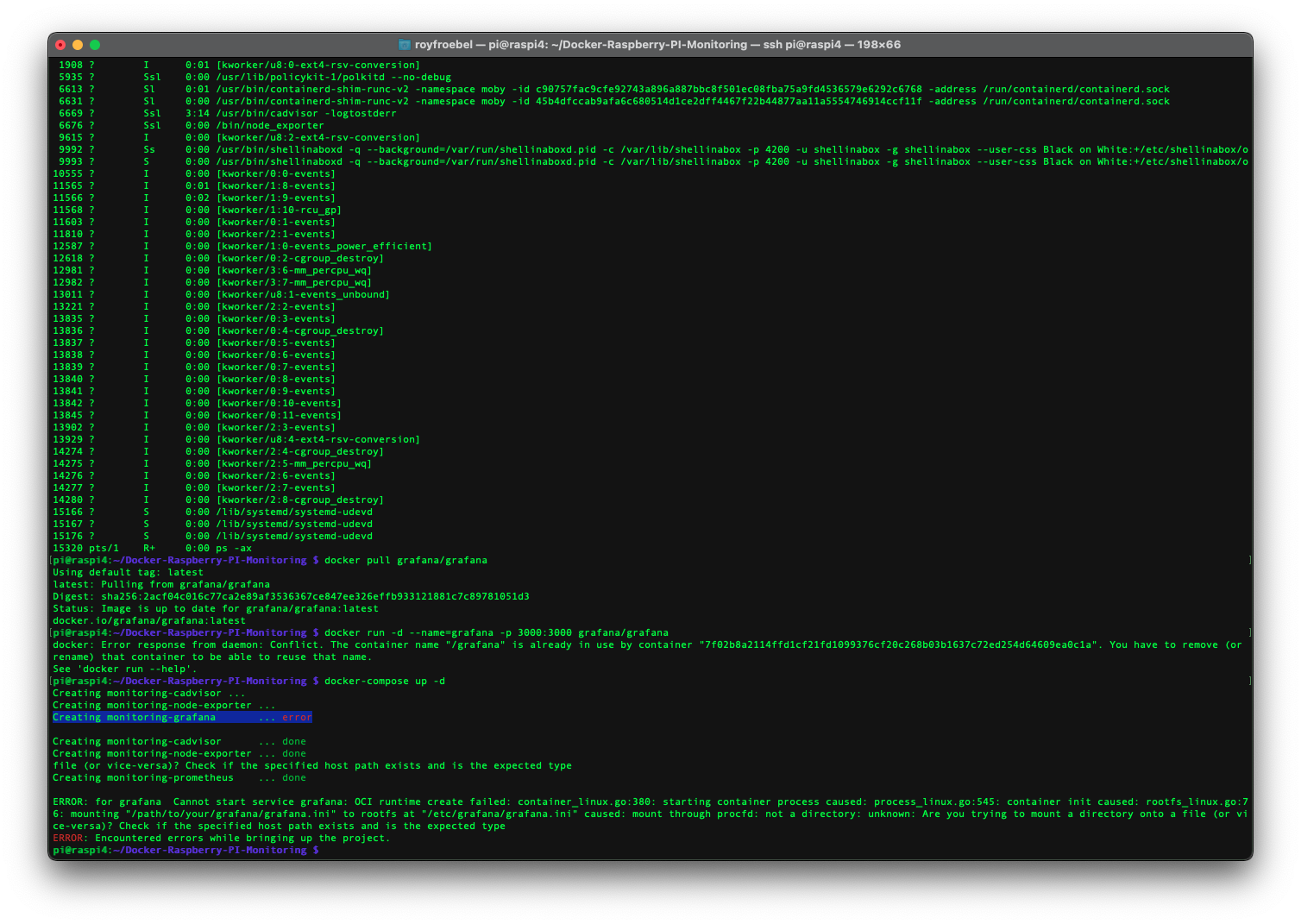The height and width of the screenshot is (924, 1301).
Task: Click the red close button
Action: [60, 44]
